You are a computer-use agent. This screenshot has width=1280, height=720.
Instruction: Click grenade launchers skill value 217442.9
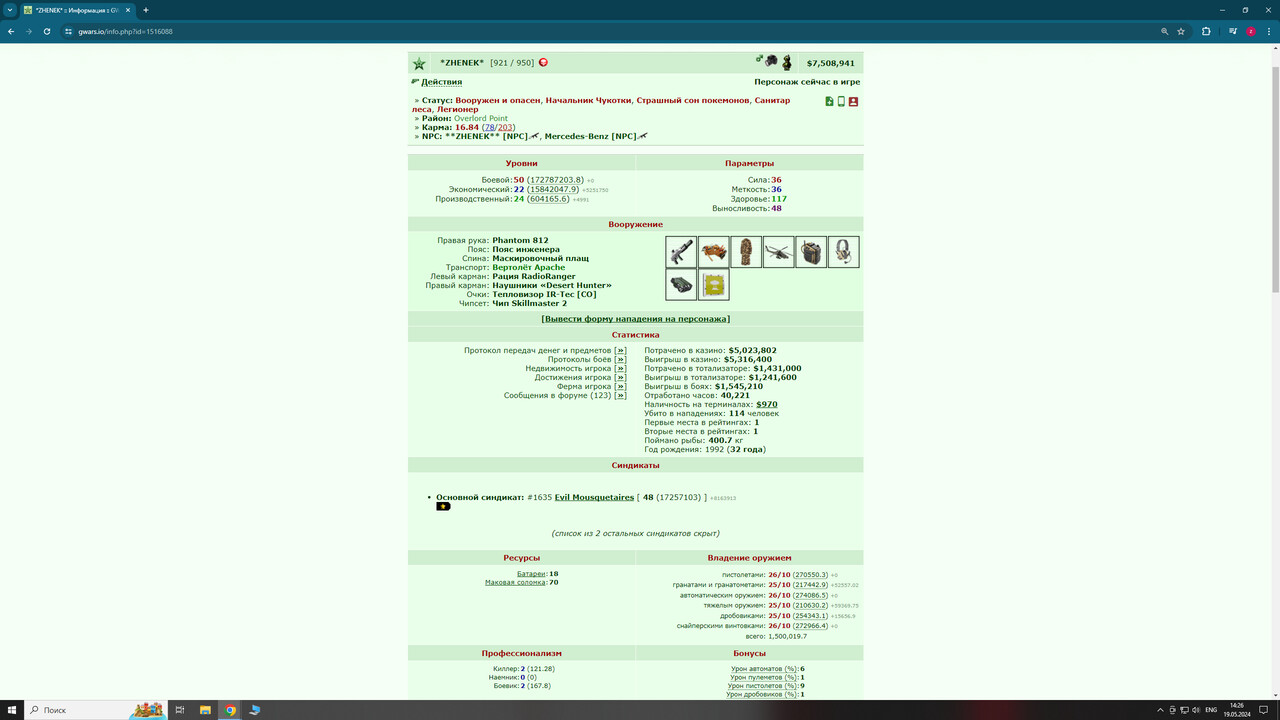811,585
